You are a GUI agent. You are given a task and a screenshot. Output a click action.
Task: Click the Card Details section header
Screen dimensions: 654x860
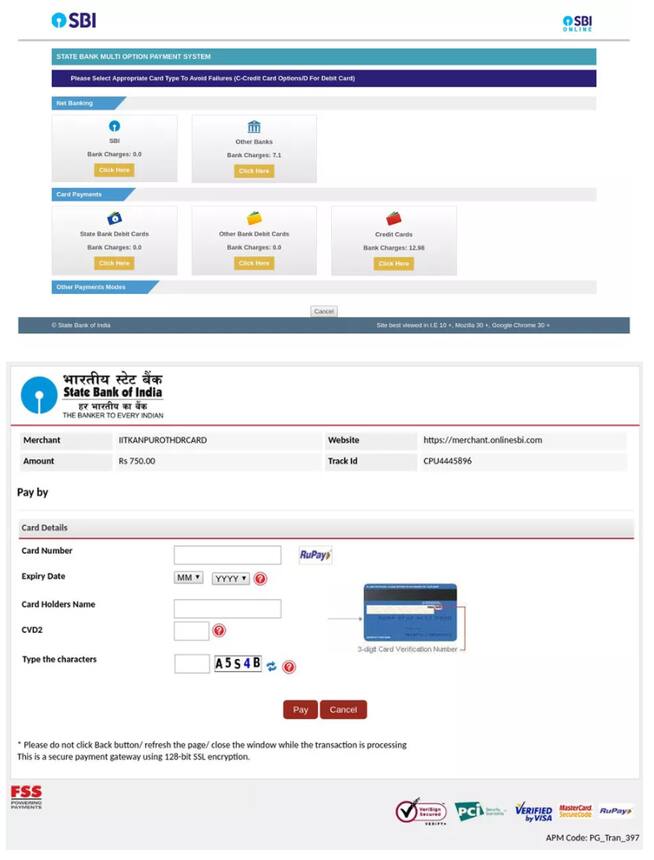[326, 528]
